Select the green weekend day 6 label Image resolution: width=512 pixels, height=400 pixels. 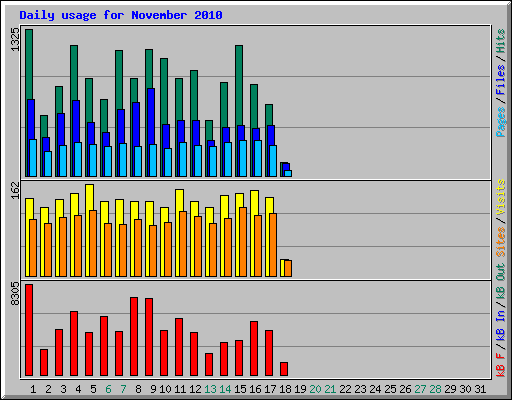point(108,389)
